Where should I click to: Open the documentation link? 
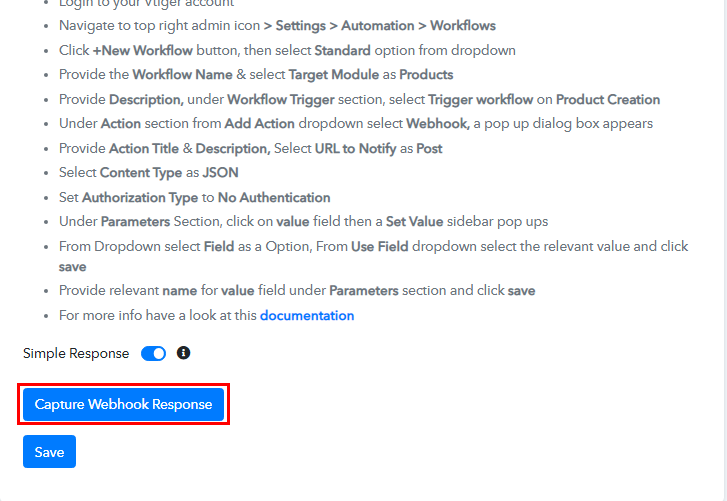(307, 315)
